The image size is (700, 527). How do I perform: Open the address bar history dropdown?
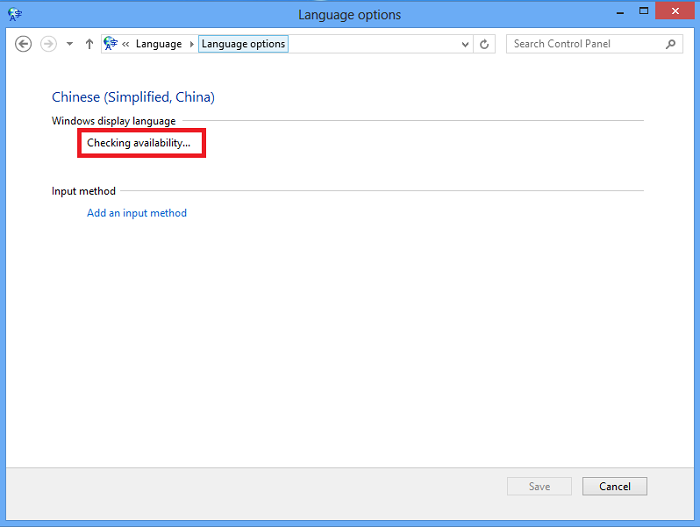465,44
